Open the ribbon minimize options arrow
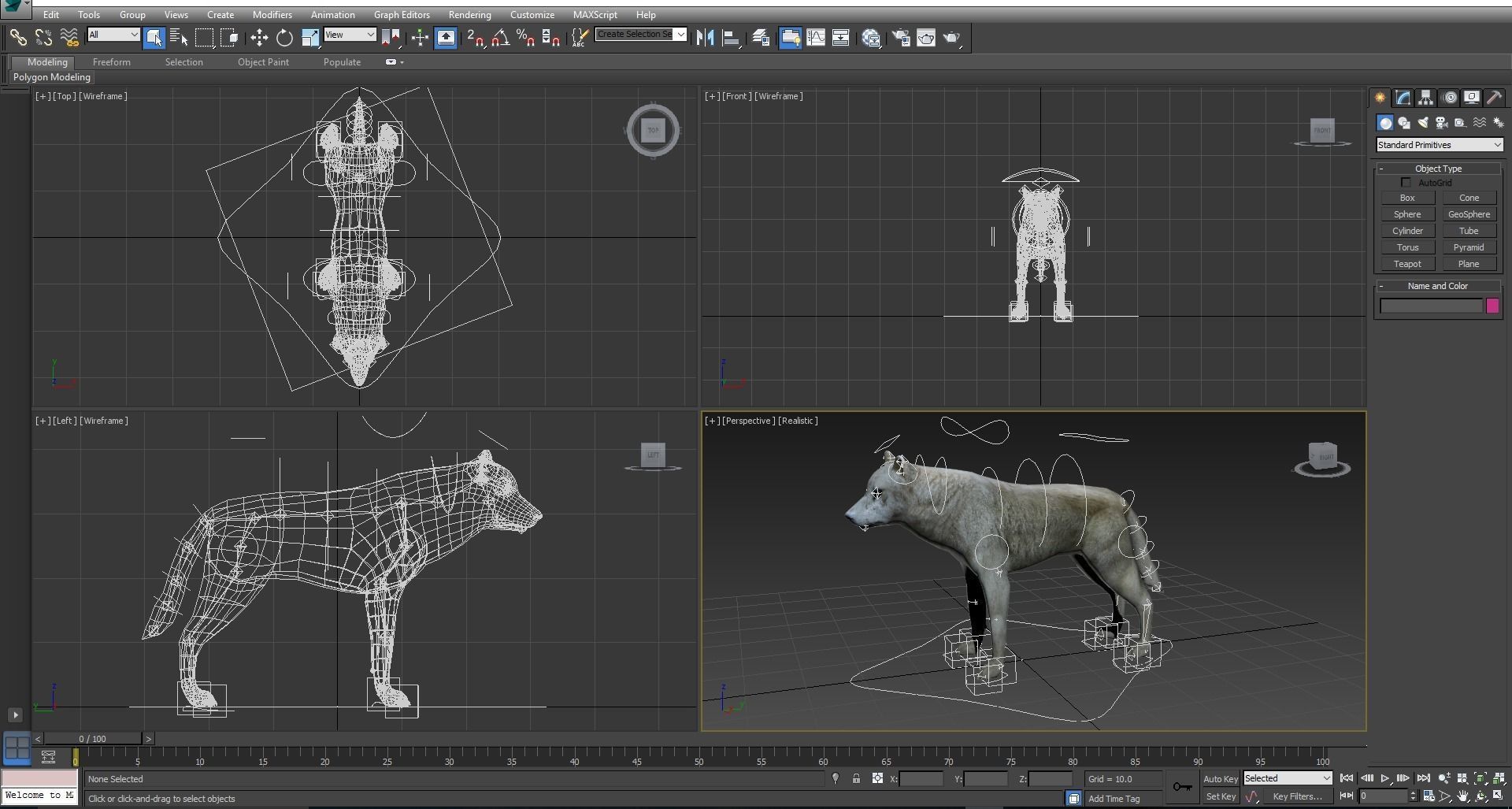 (x=402, y=62)
